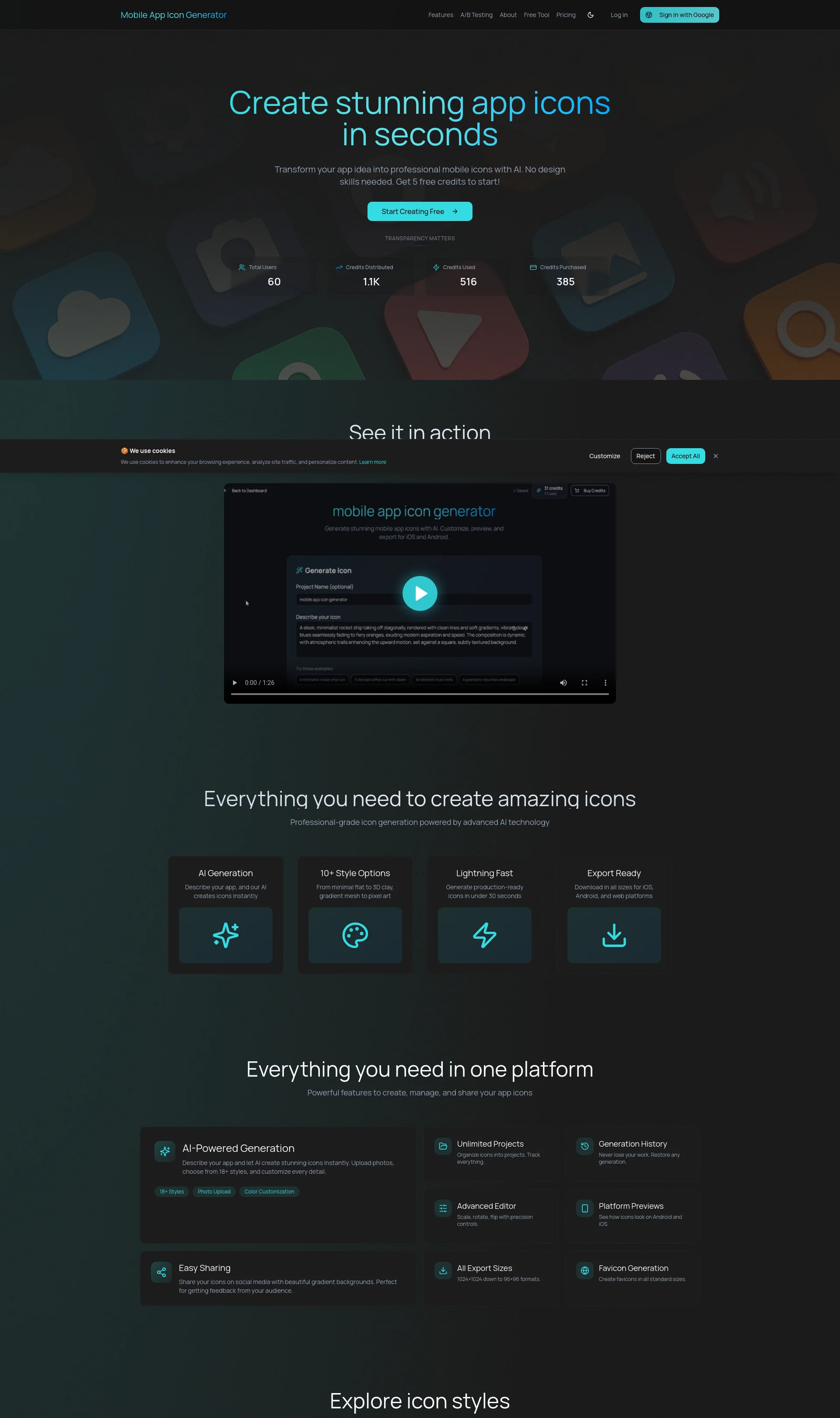Click the Advanced Editor sliders icon

coord(443,1208)
